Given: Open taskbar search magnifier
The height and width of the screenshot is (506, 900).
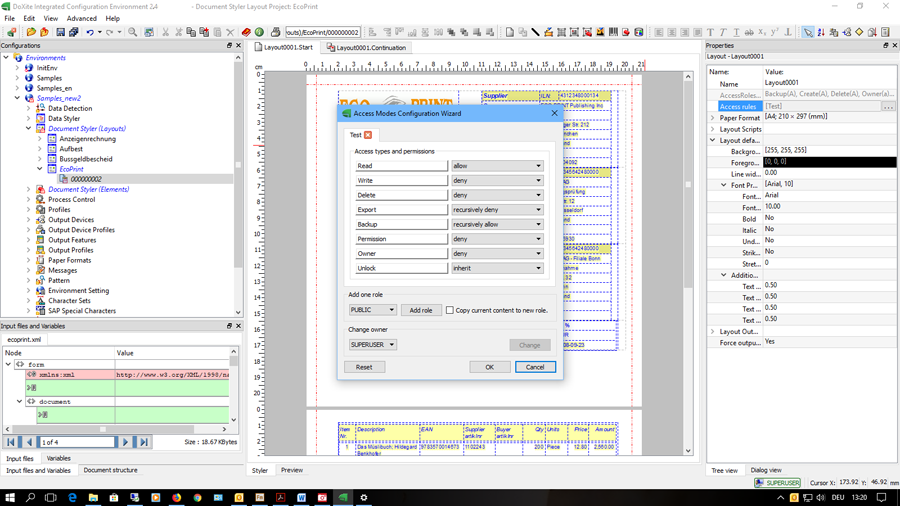Looking at the screenshot, I should point(30,497).
